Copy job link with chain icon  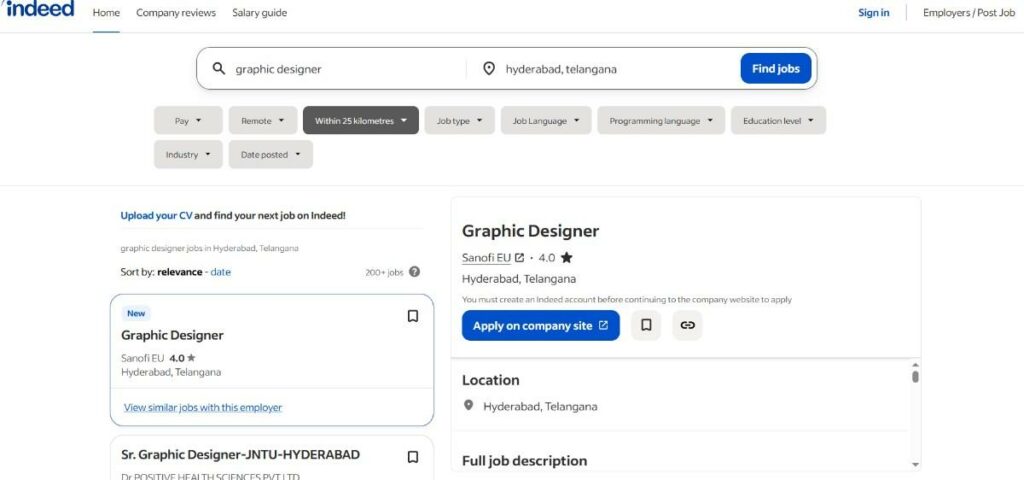(687, 325)
